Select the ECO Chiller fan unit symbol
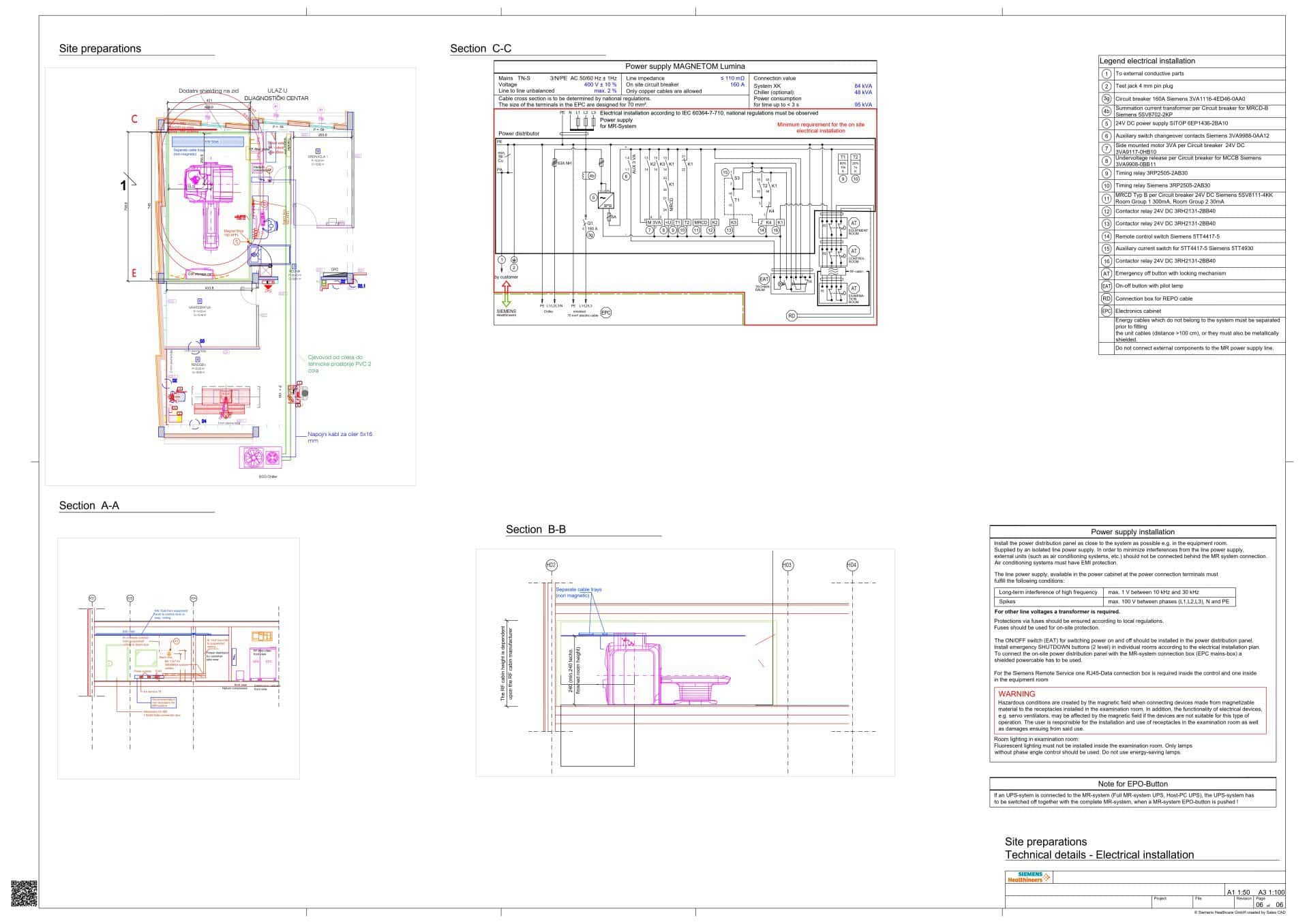Screen dimensions: 1309x924 tap(260, 457)
